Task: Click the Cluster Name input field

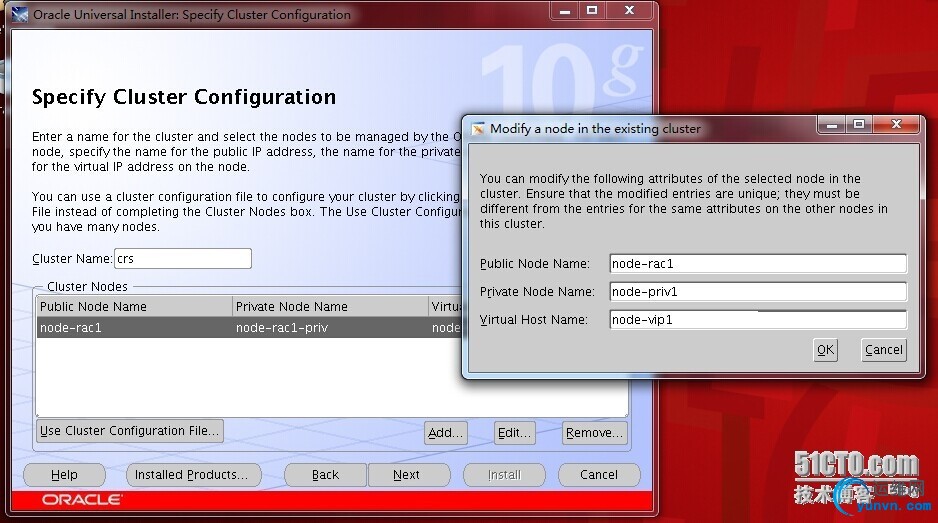Action: 182,259
